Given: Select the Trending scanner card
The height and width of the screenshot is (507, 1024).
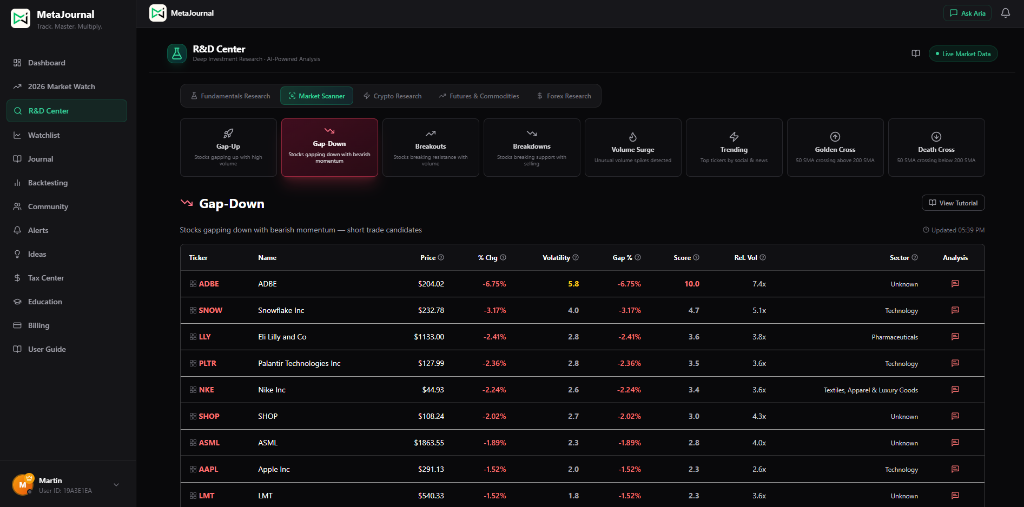Looking at the screenshot, I should click(x=734, y=148).
